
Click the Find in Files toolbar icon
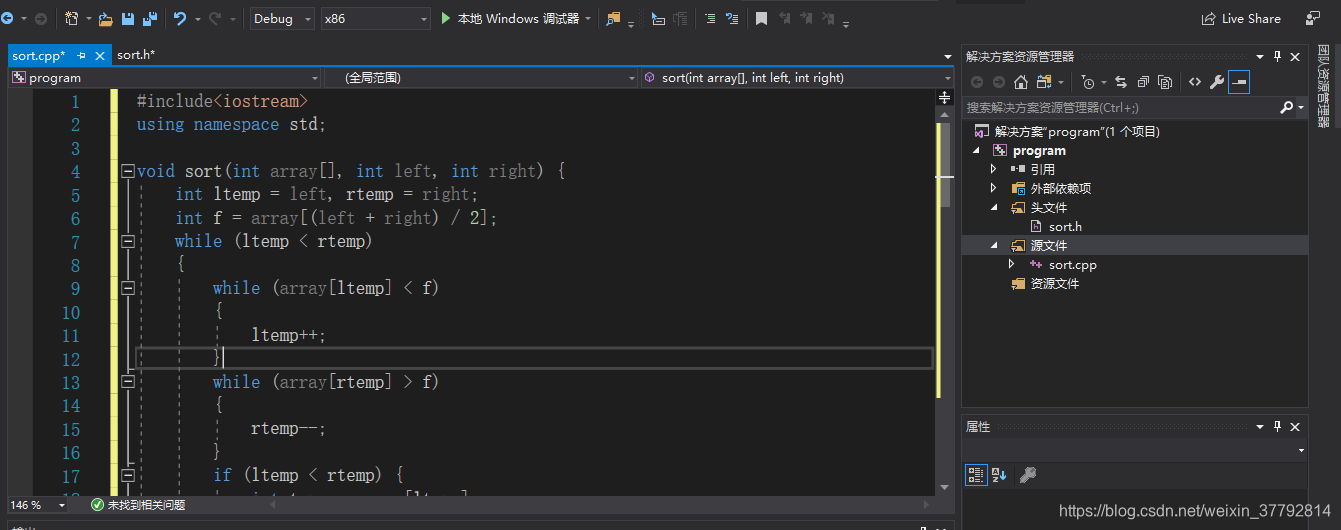(x=613, y=19)
